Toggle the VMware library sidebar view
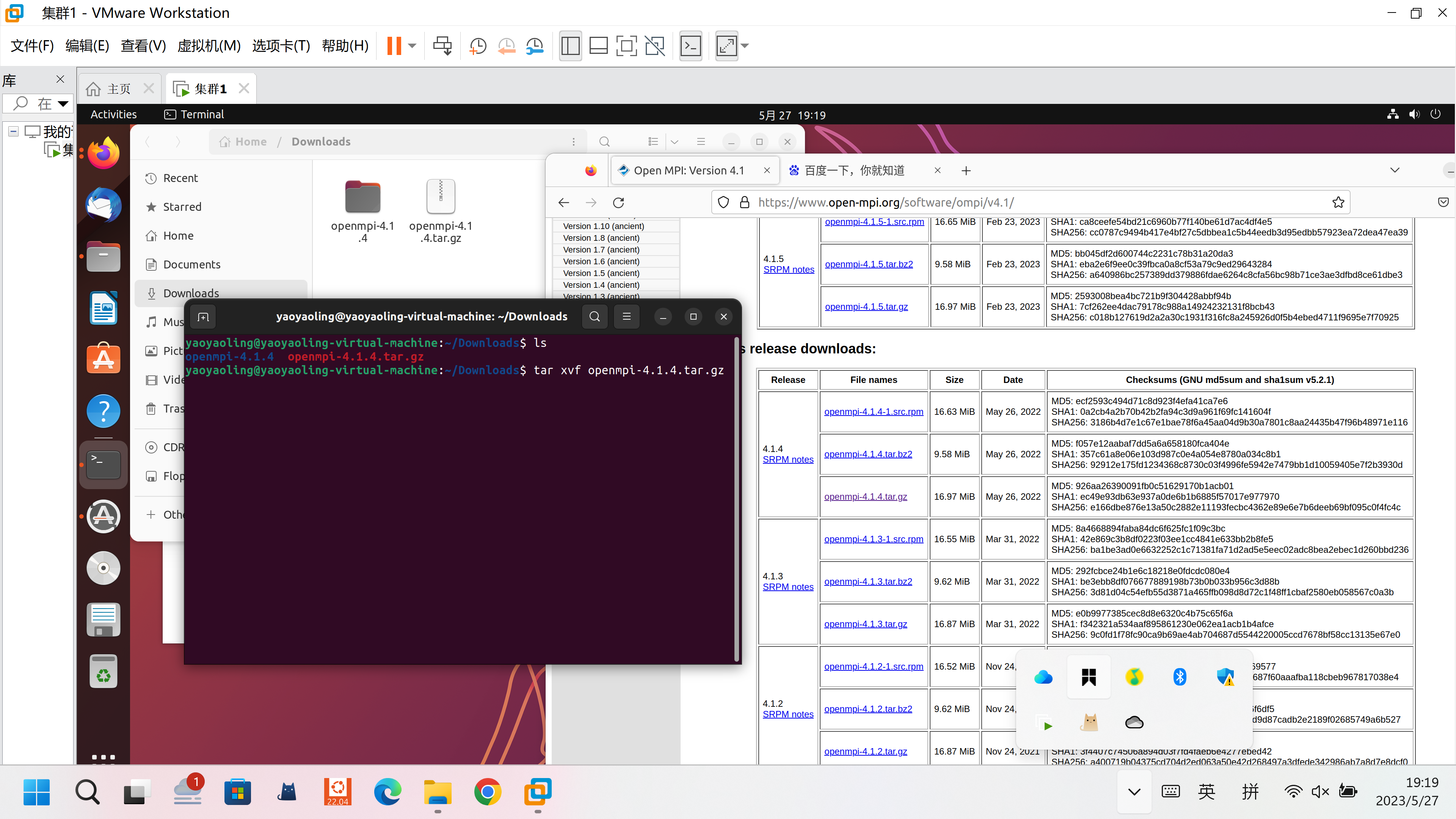Image resolution: width=1456 pixels, height=819 pixels. click(570, 46)
